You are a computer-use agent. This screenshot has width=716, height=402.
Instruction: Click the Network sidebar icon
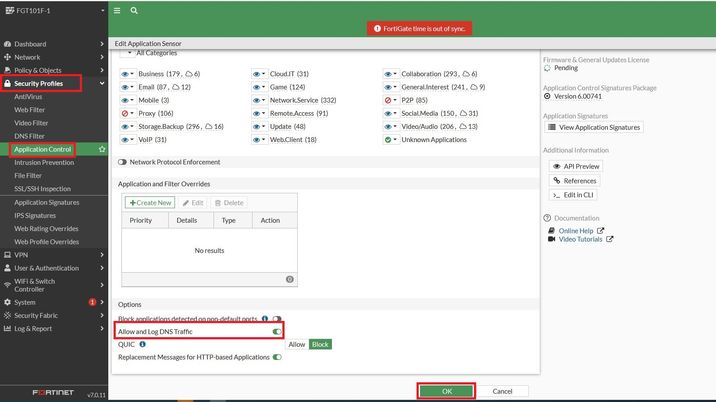point(7,57)
